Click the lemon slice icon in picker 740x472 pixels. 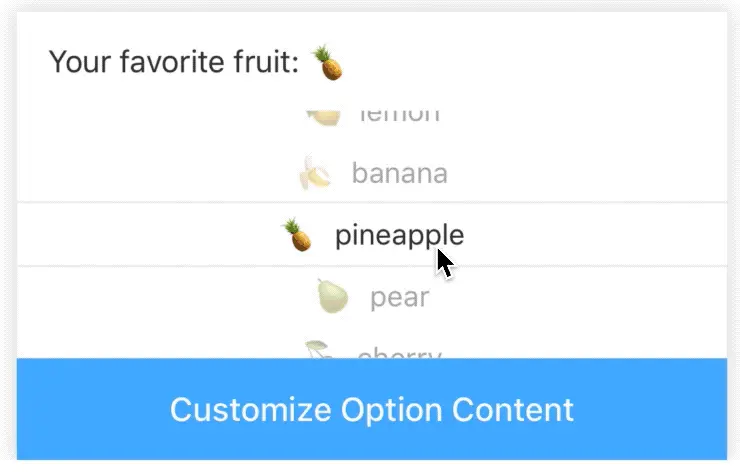(323, 118)
